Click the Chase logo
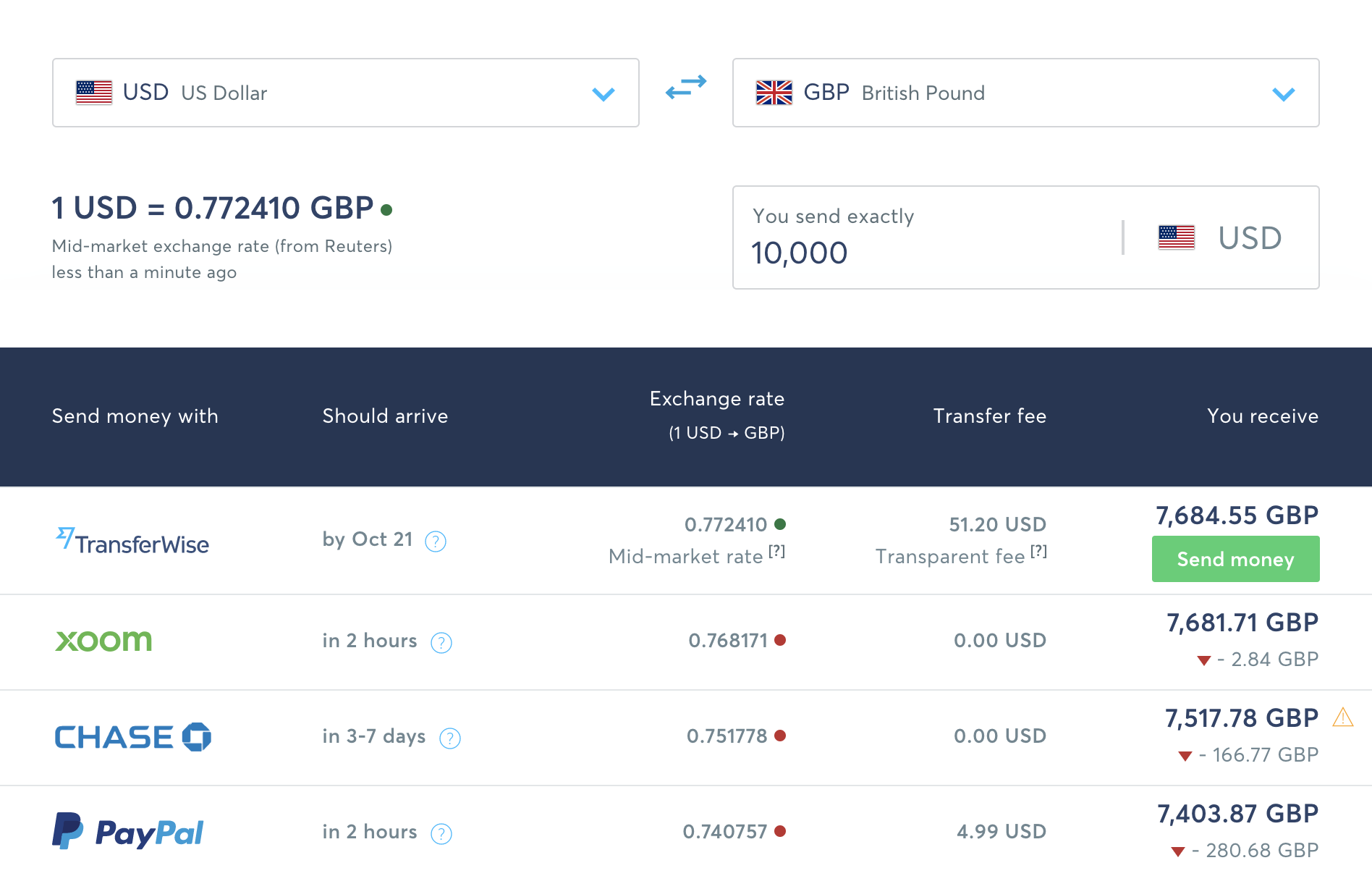Viewport: 1372px width, 876px height. click(x=132, y=737)
